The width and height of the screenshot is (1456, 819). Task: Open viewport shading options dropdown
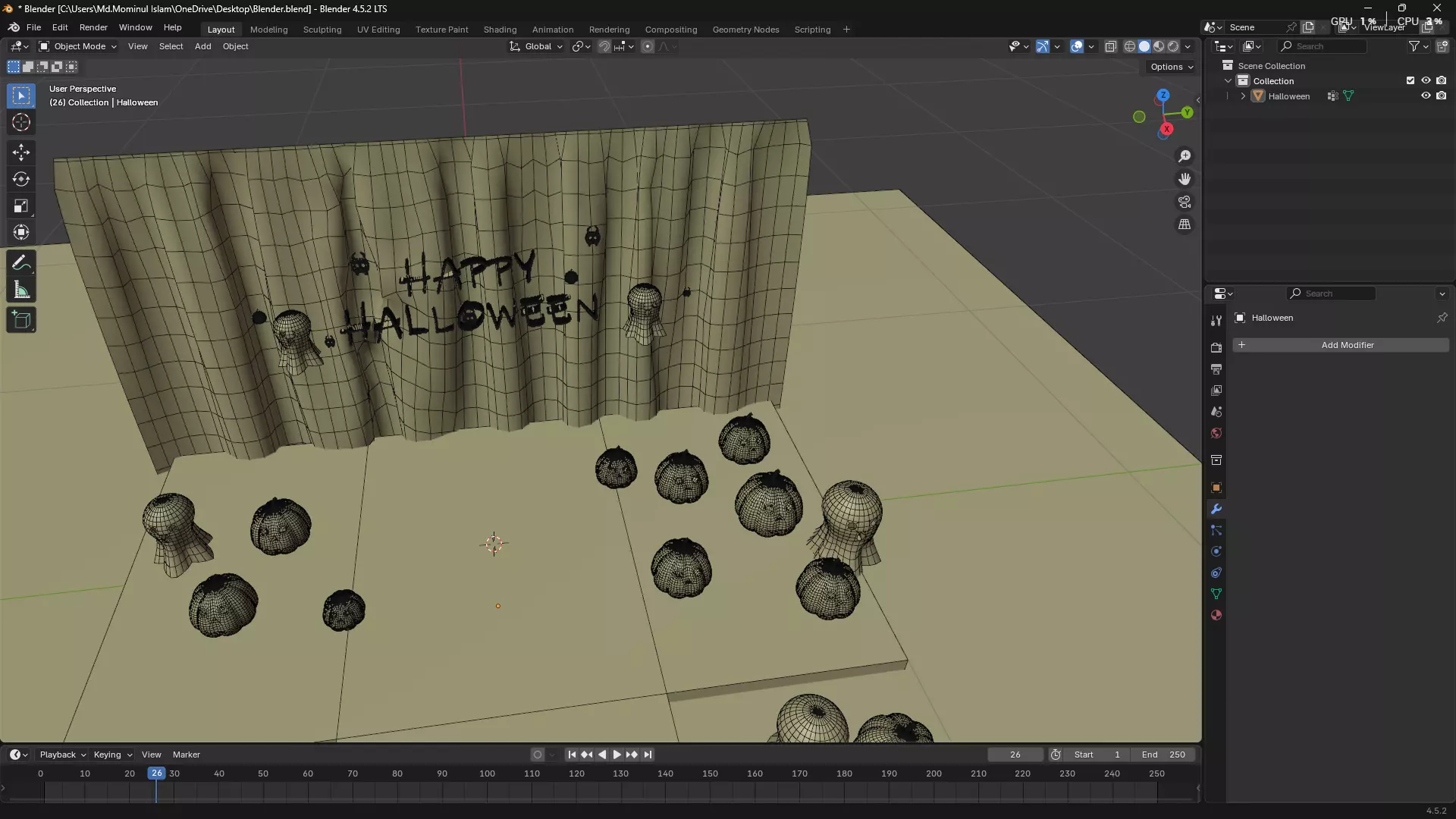click(1188, 46)
